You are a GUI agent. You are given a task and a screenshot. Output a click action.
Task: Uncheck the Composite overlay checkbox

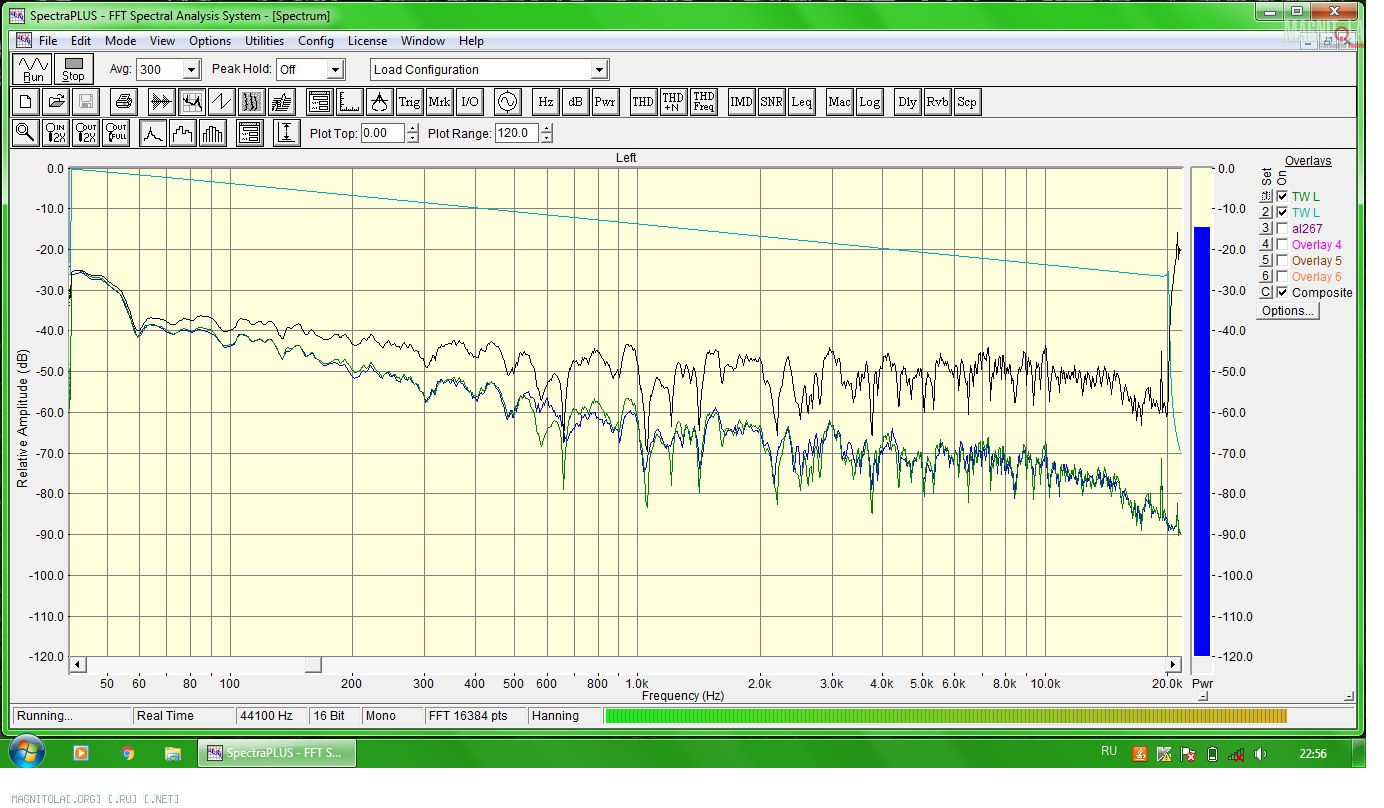click(1283, 293)
